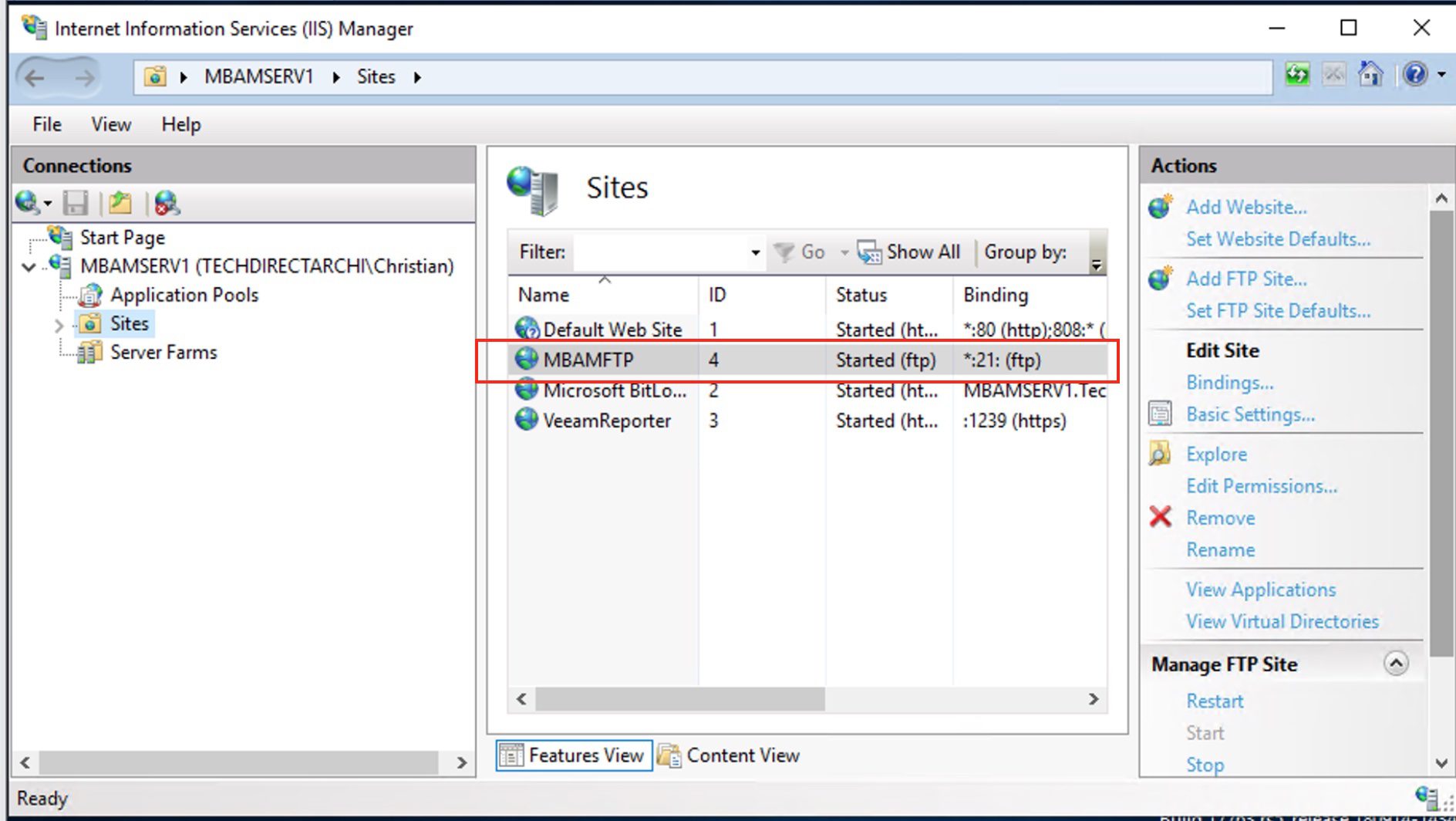Click Set FTP Site Defaults... link
The image size is (1456, 821).
coord(1279,311)
